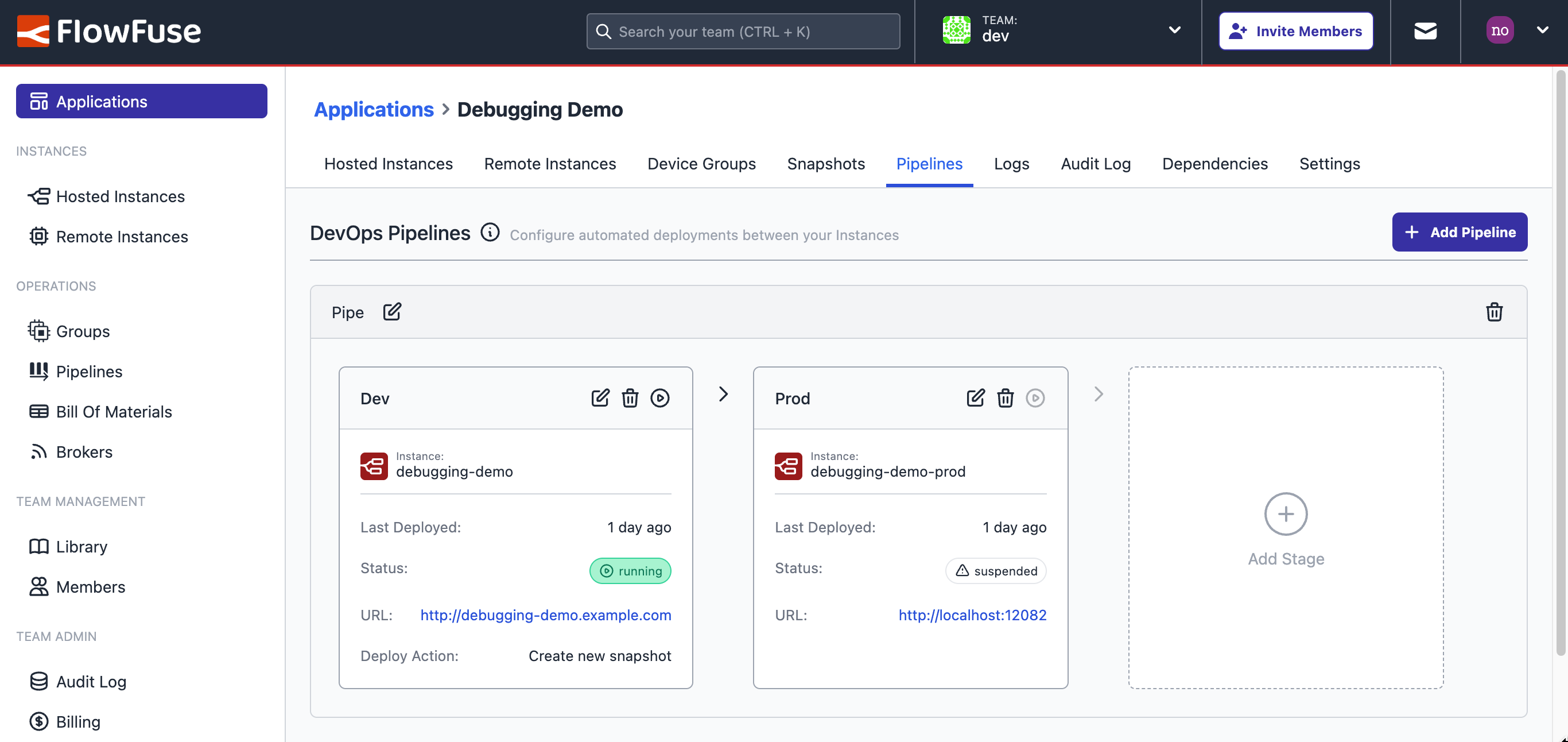Open the Audit Log tab
This screenshot has width=1568, height=742.
[1095, 164]
